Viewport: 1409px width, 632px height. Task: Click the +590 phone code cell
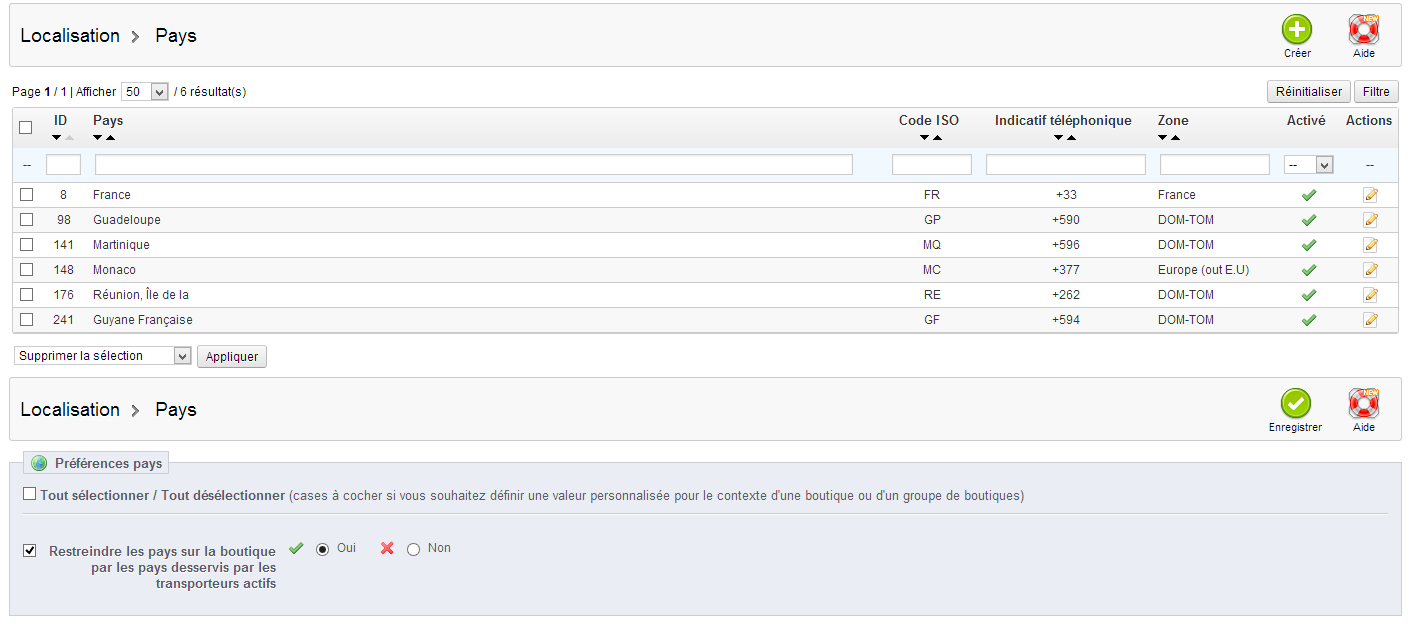point(1066,220)
